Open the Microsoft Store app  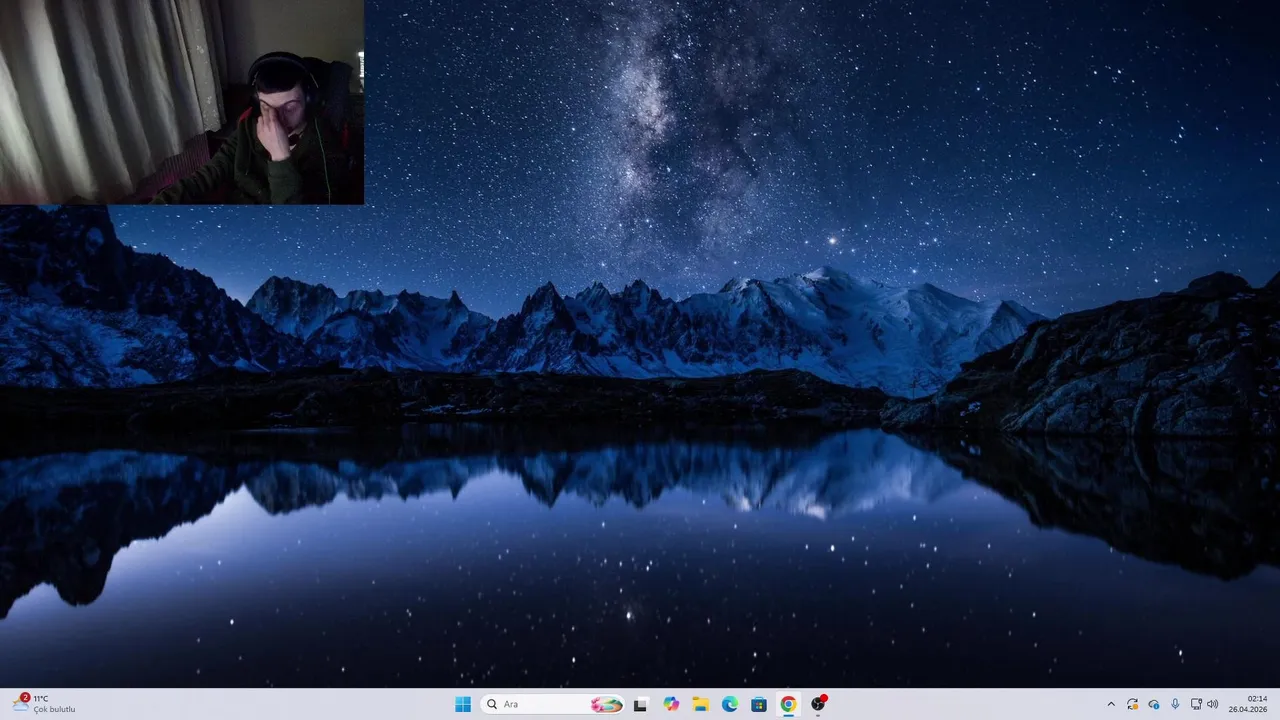(759, 704)
